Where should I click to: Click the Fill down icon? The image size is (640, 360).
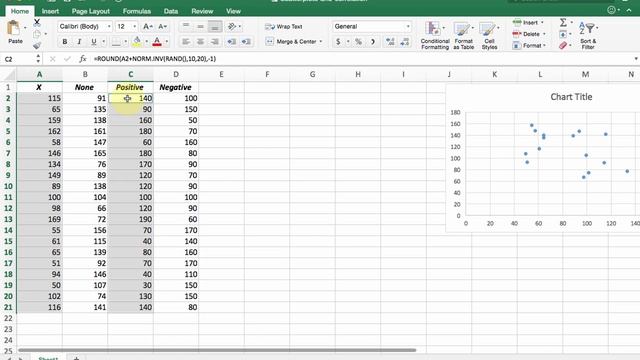pos(563,34)
